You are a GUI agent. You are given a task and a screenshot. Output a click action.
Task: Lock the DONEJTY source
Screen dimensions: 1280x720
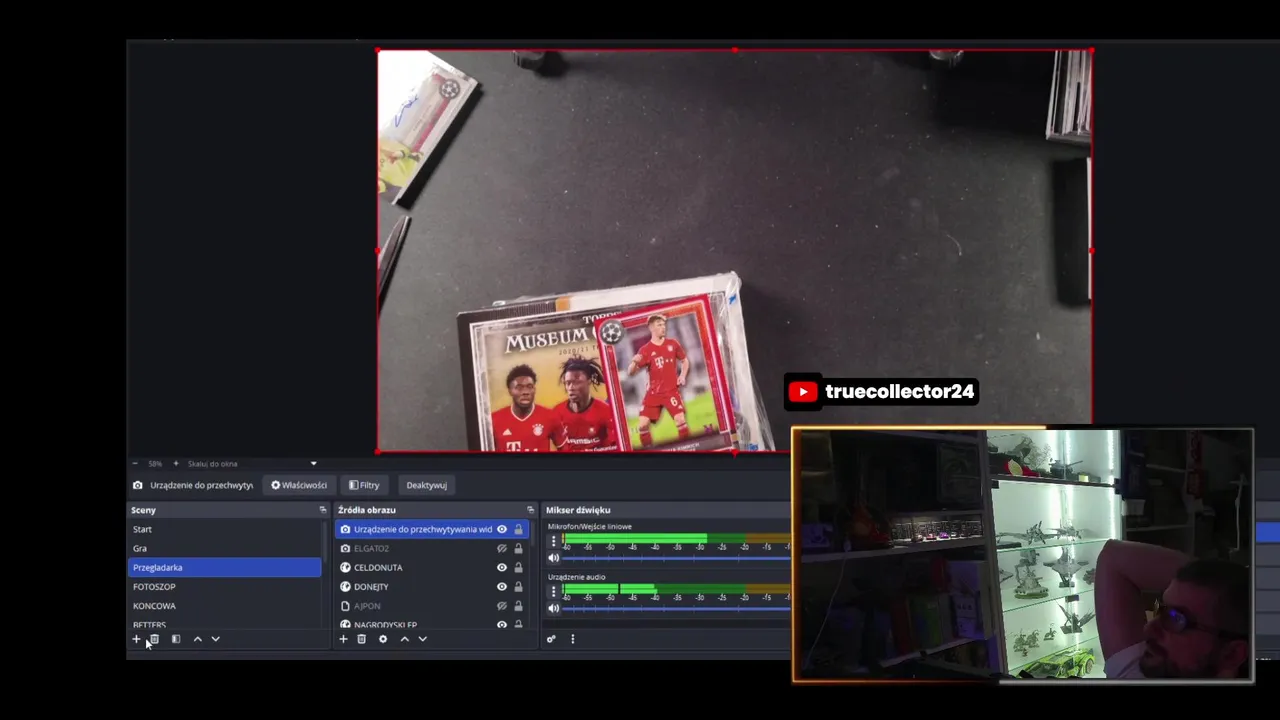[518, 586]
